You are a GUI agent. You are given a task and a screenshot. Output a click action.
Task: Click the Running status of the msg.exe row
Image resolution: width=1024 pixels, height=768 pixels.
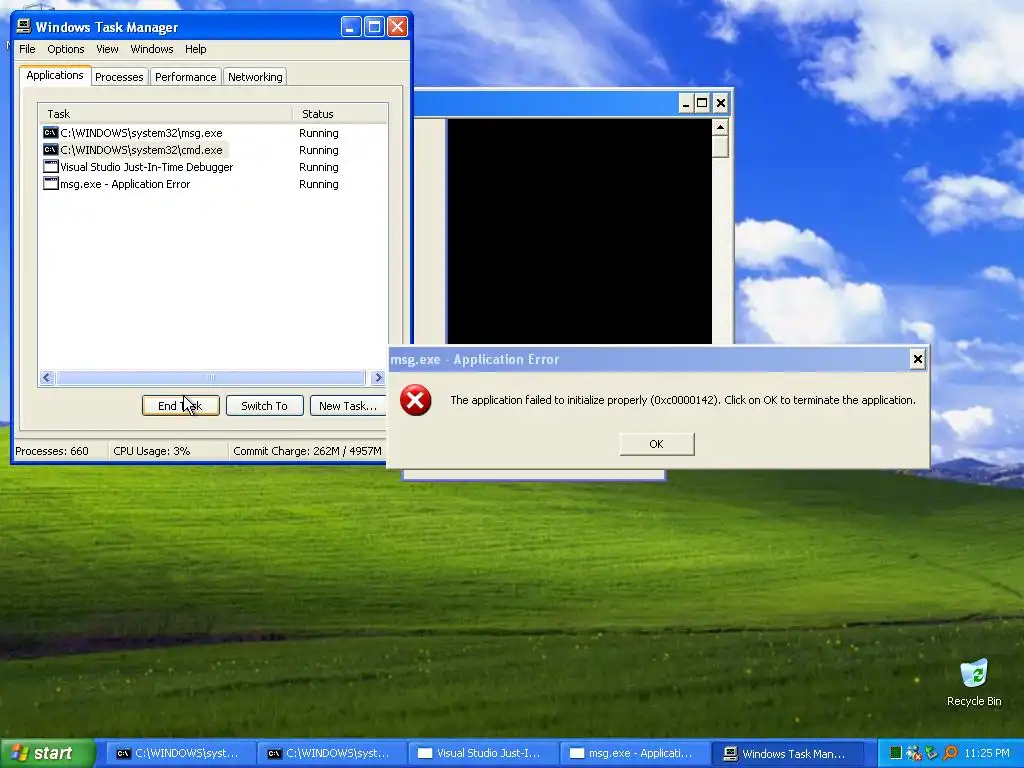coord(319,133)
